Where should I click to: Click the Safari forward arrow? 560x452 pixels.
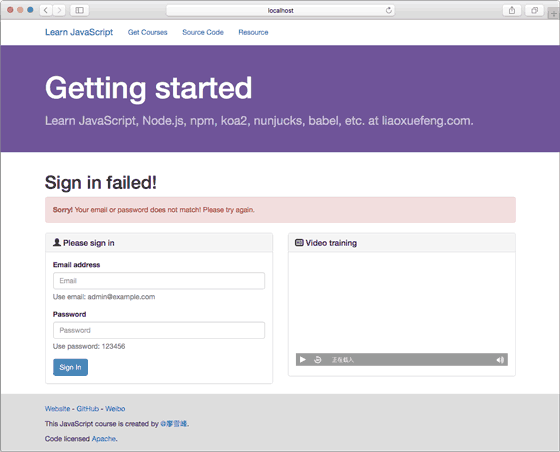[59, 10]
